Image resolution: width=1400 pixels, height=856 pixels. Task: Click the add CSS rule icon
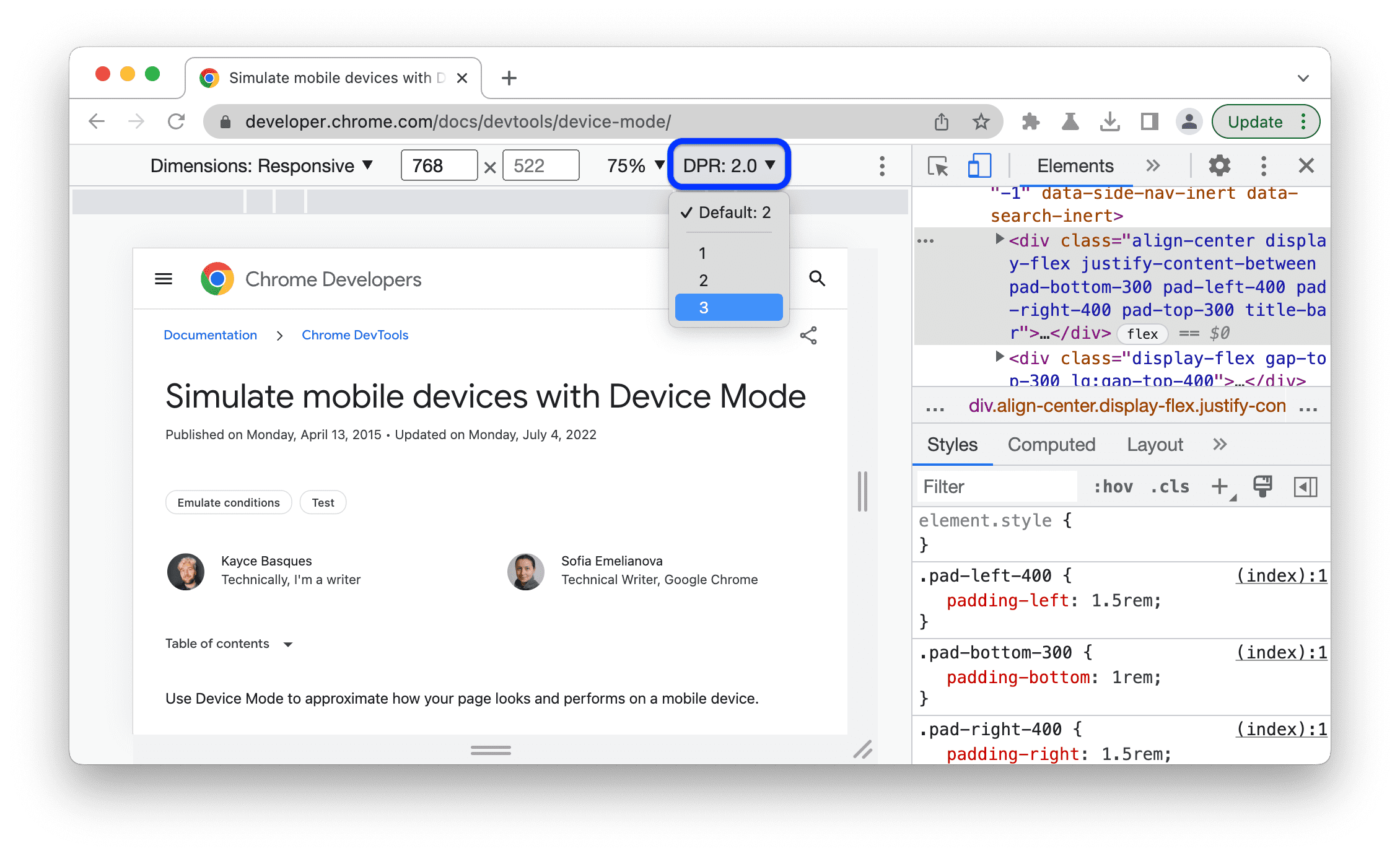coord(1221,489)
